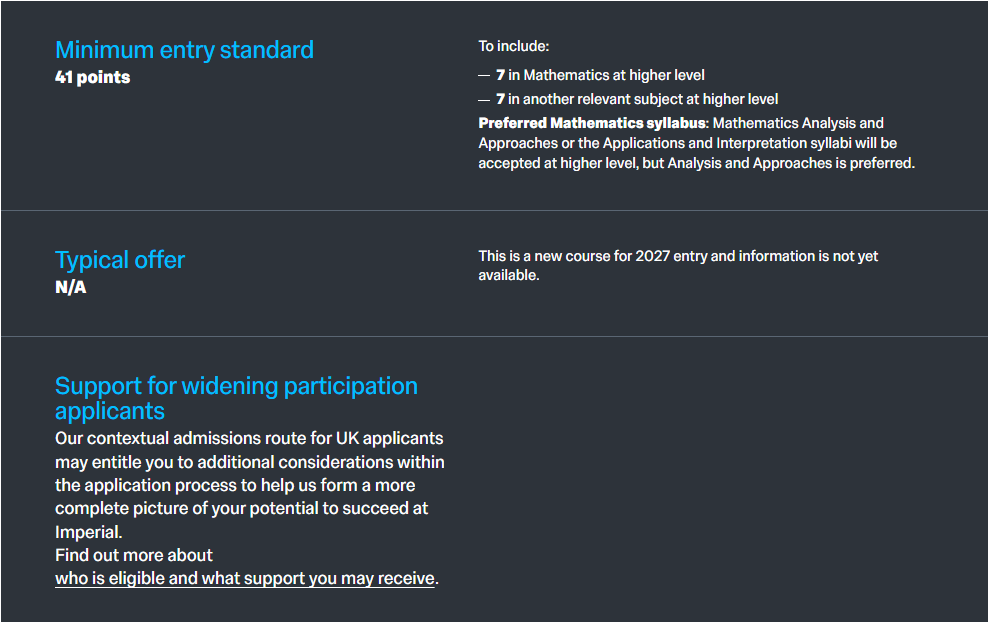The width and height of the screenshot is (988, 622).
Task: Click the bold 7 beside Mathematics
Action: pyautogui.click(x=500, y=75)
